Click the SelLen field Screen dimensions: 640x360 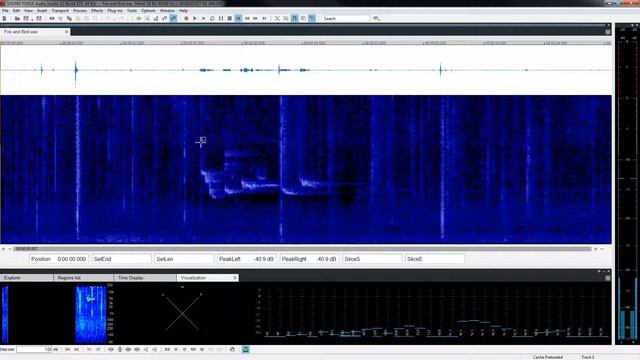pyautogui.click(x=184, y=259)
